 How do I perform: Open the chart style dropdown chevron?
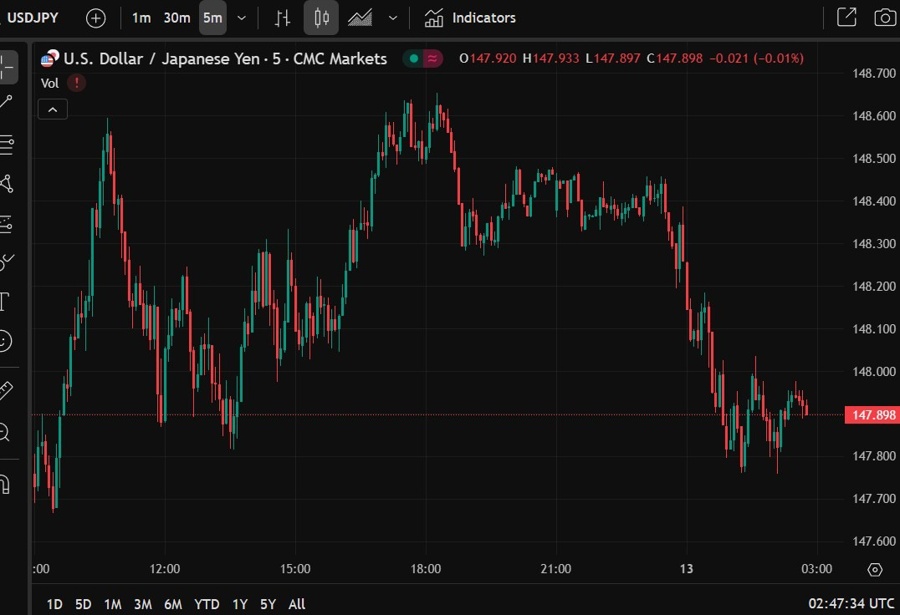(x=393, y=18)
